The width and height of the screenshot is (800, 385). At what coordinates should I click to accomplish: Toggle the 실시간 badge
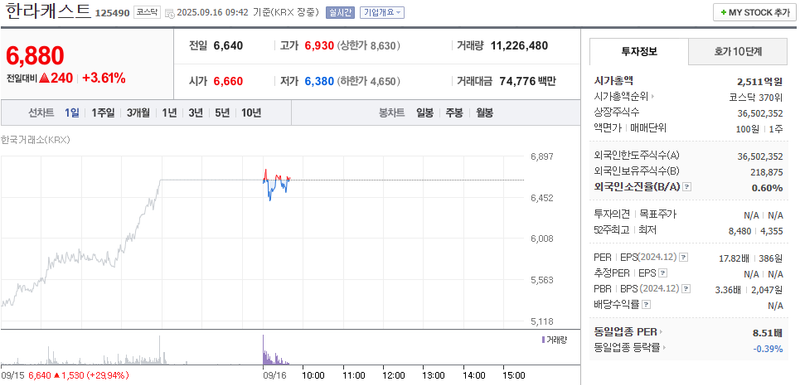341,12
